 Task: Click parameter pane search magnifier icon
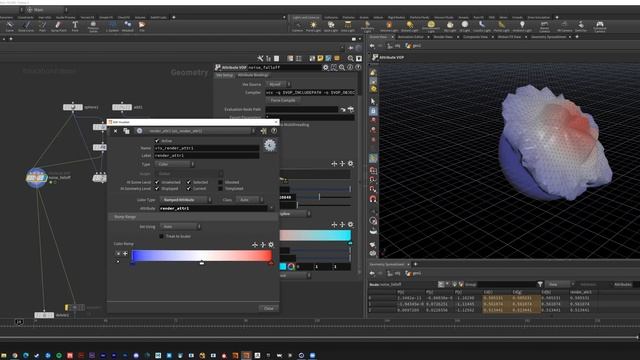[x=342, y=67]
